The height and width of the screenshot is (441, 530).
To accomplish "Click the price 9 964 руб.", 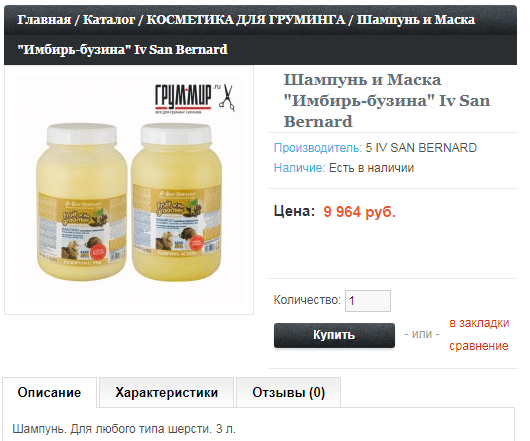I will click(x=359, y=212).
